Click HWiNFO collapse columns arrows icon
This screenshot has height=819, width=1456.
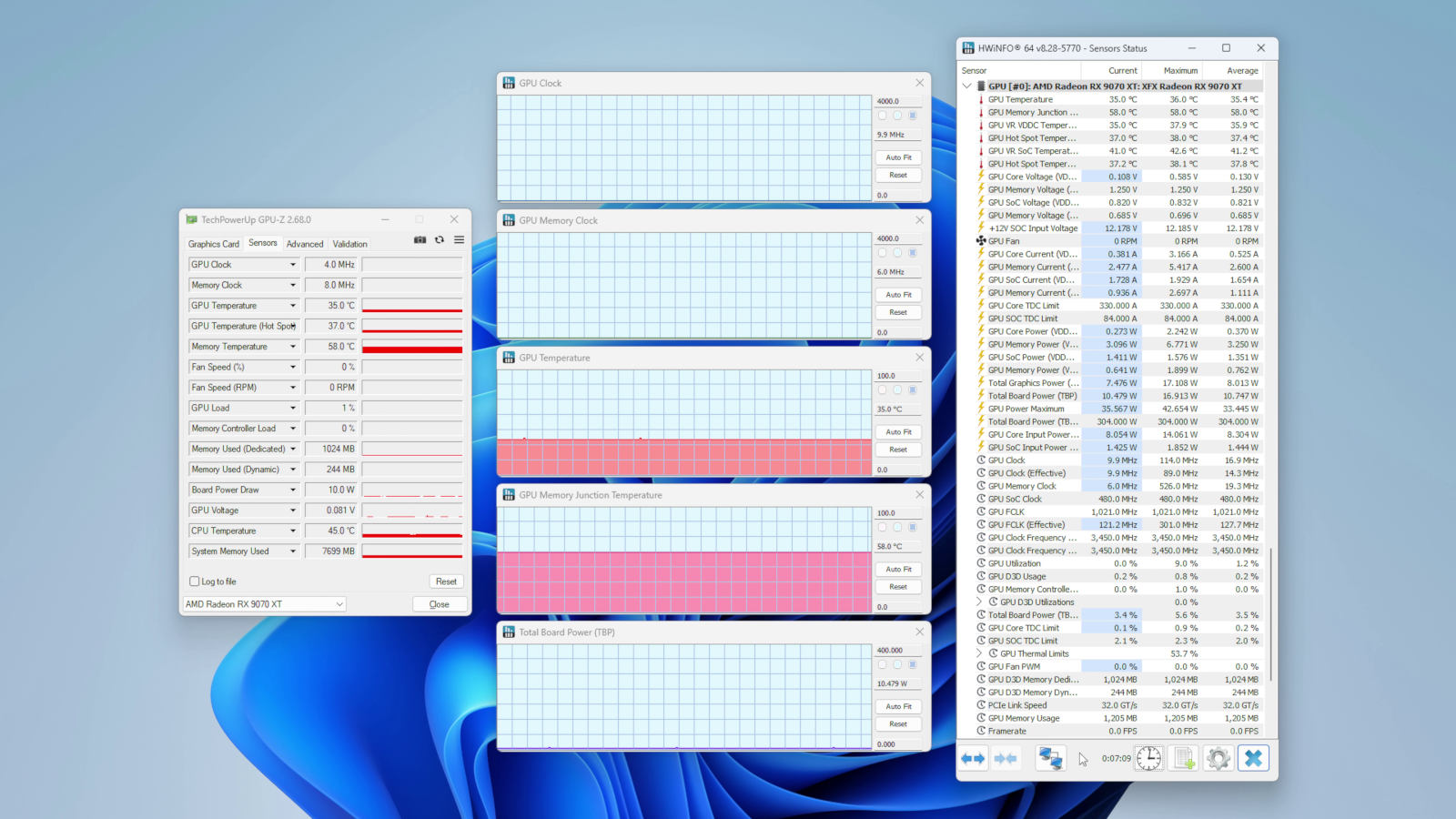coord(1006,758)
